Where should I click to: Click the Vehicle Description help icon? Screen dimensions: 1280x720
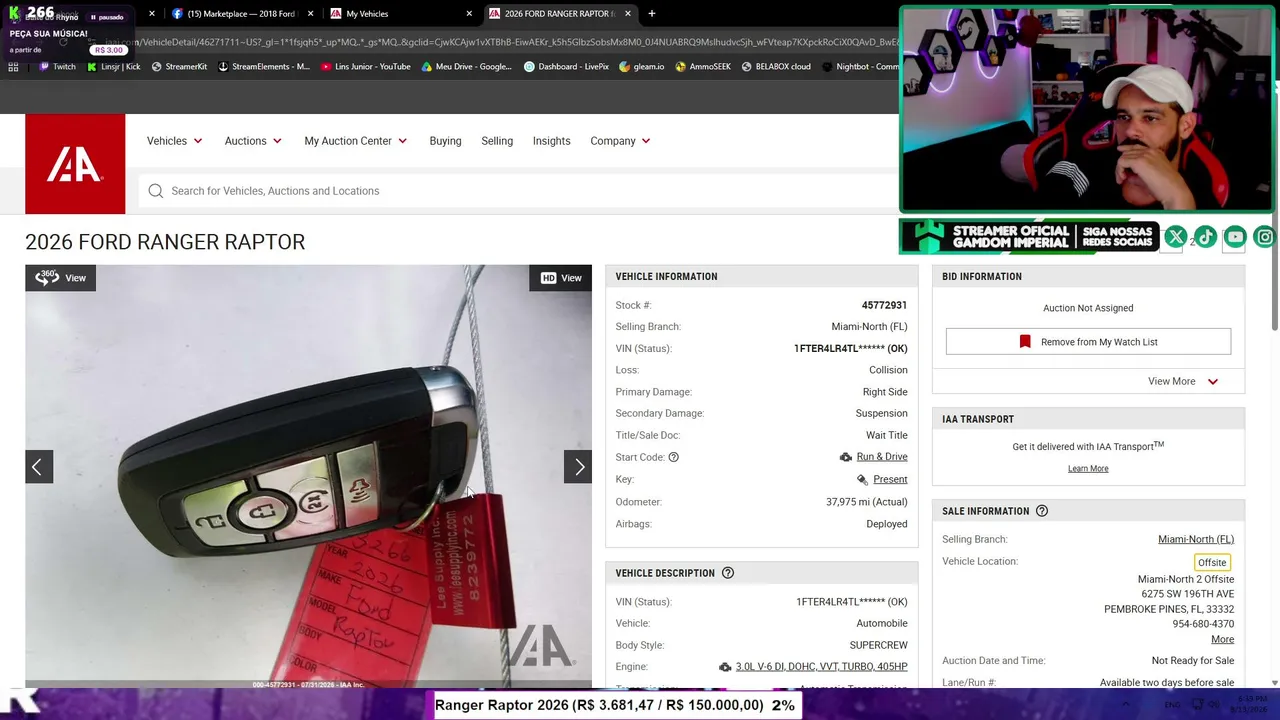[728, 573]
